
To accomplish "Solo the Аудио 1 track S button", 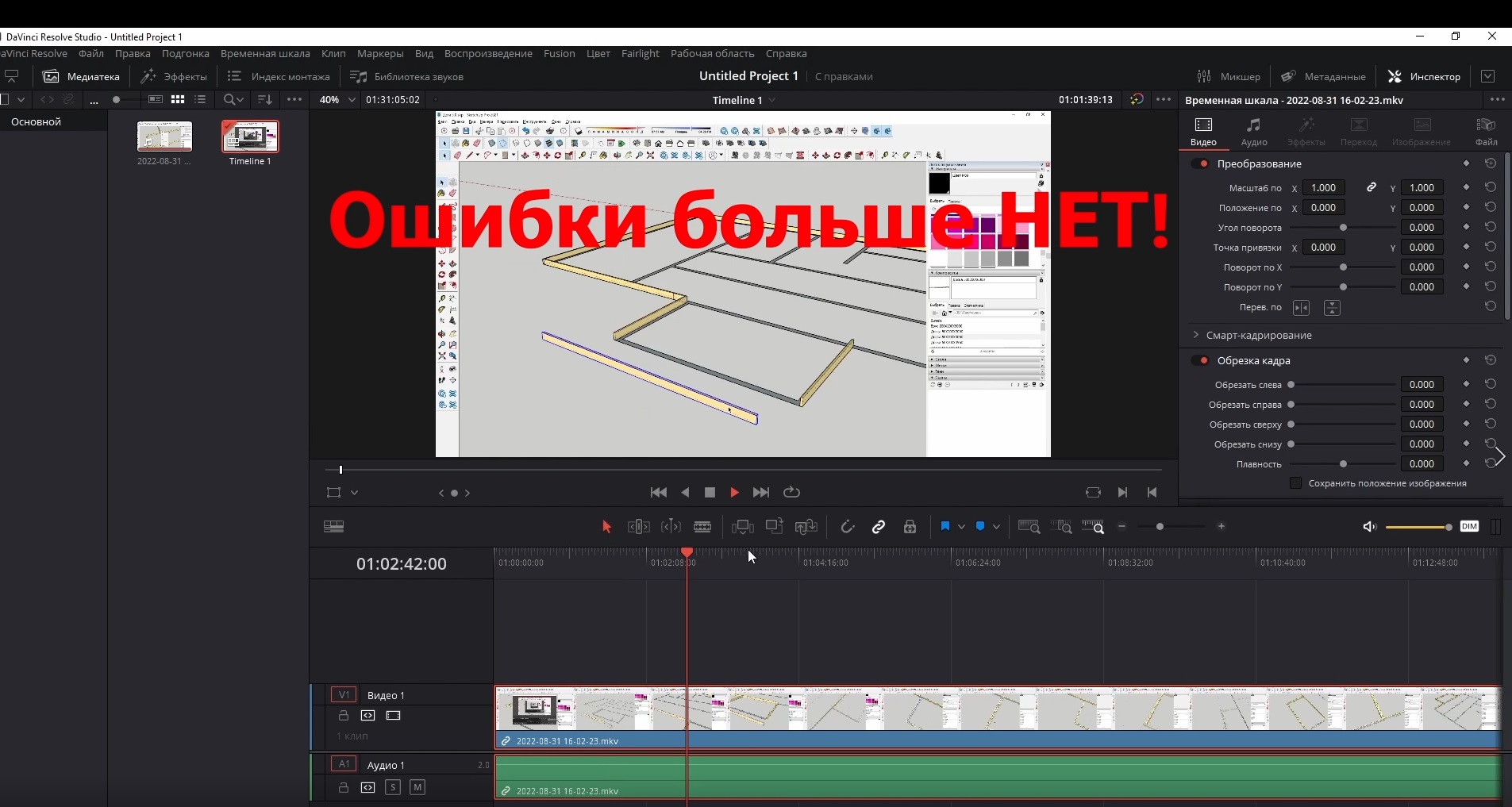I will pyautogui.click(x=393, y=787).
